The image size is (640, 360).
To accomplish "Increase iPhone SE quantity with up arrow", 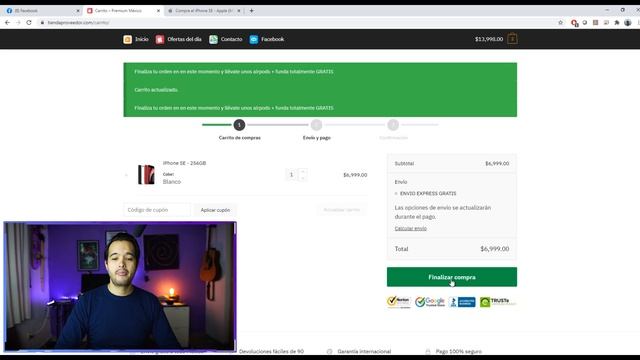I will 303,171.
